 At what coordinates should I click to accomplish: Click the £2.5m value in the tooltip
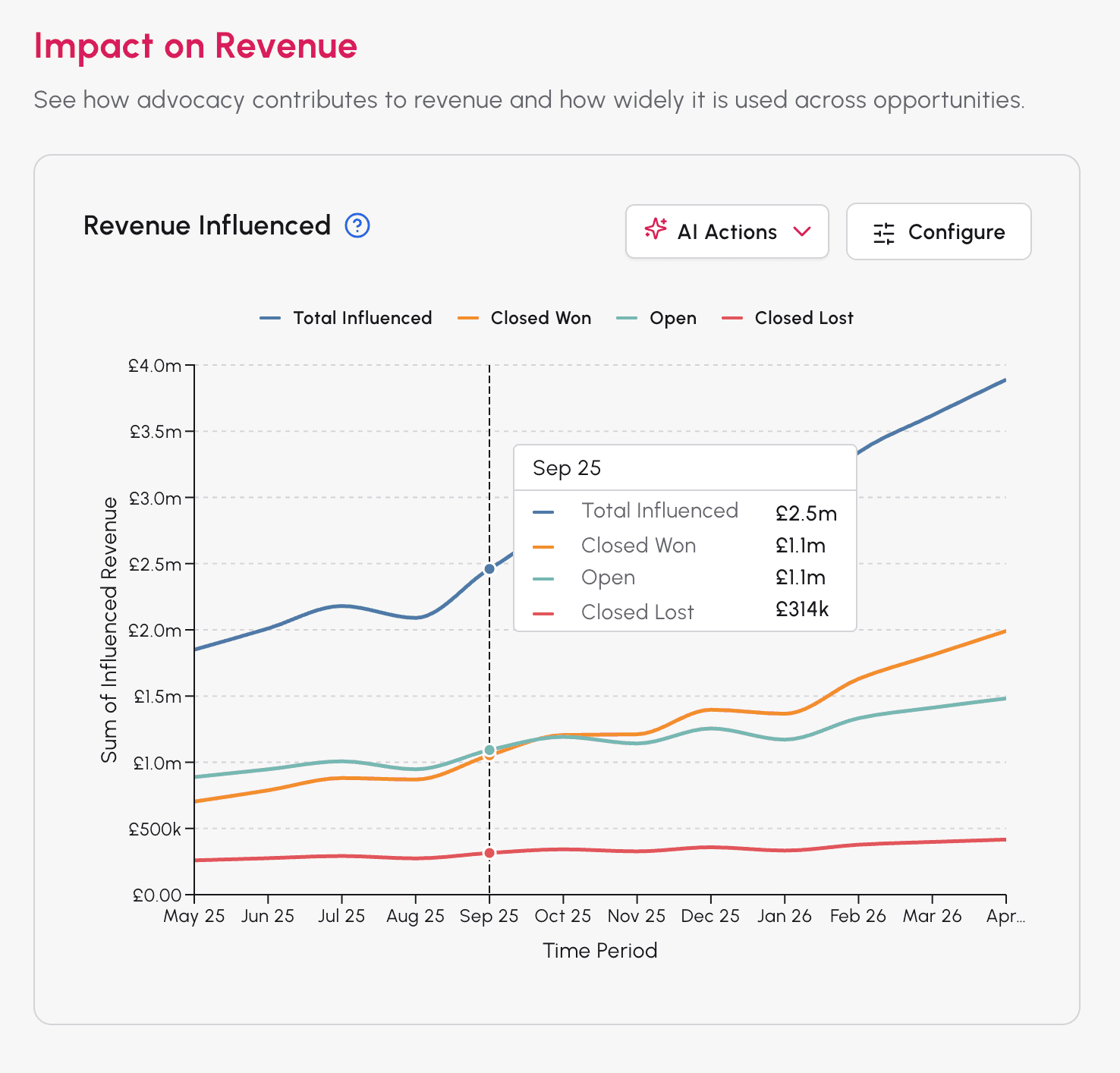tap(806, 514)
